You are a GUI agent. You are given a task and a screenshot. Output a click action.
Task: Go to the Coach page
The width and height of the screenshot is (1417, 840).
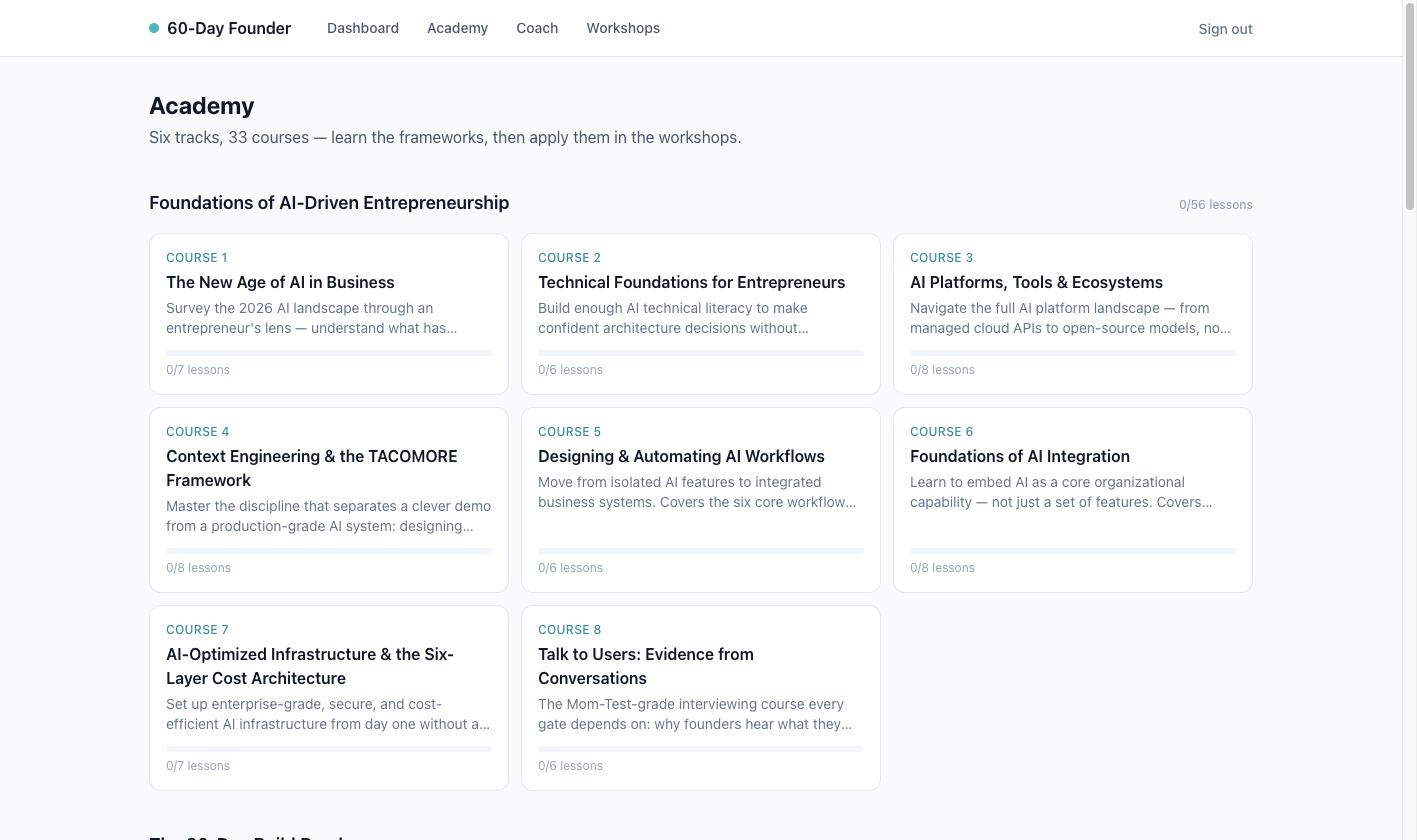pyautogui.click(x=537, y=28)
